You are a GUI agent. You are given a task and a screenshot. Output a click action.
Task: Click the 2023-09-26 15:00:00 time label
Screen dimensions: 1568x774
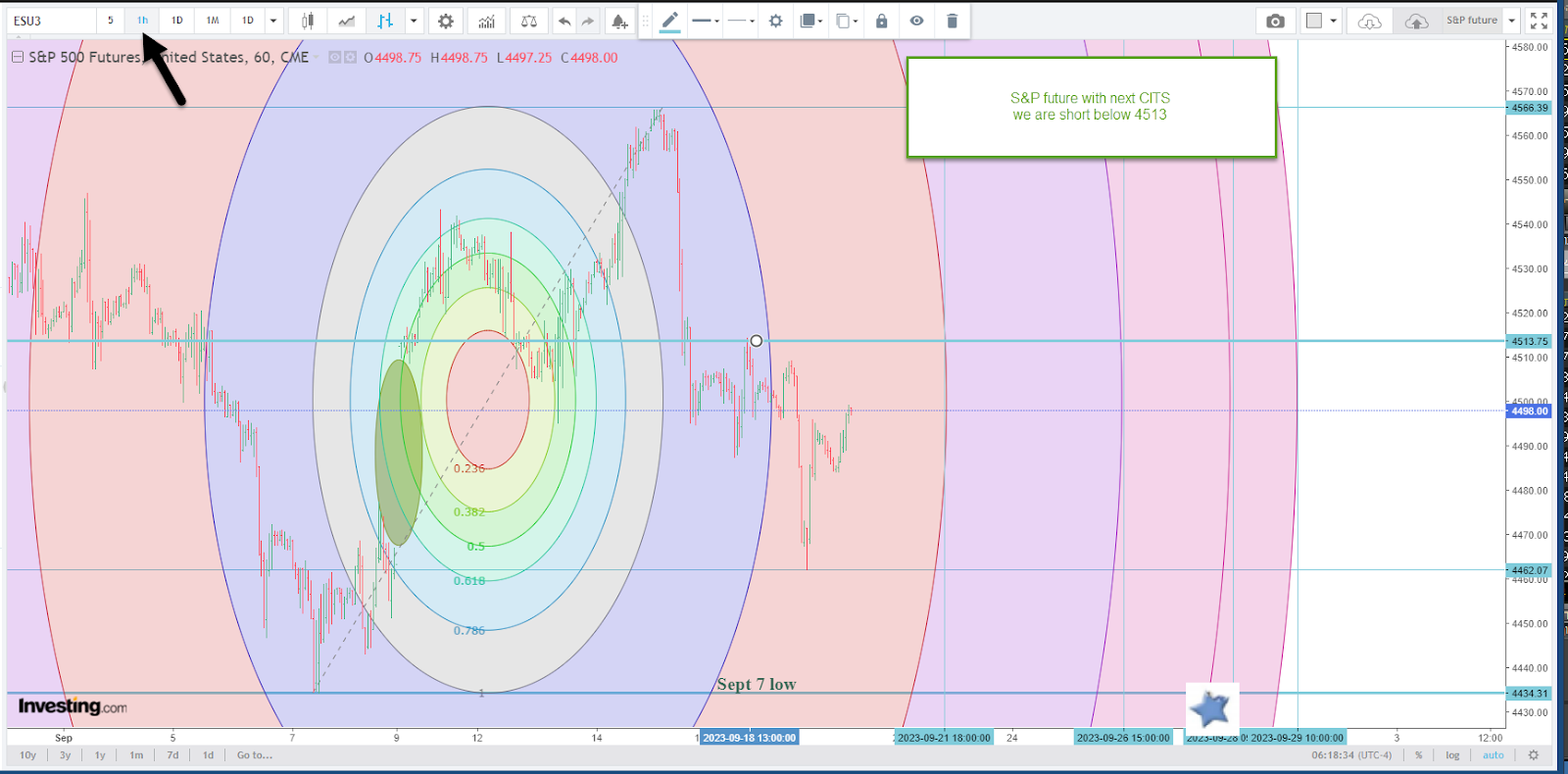[1123, 738]
